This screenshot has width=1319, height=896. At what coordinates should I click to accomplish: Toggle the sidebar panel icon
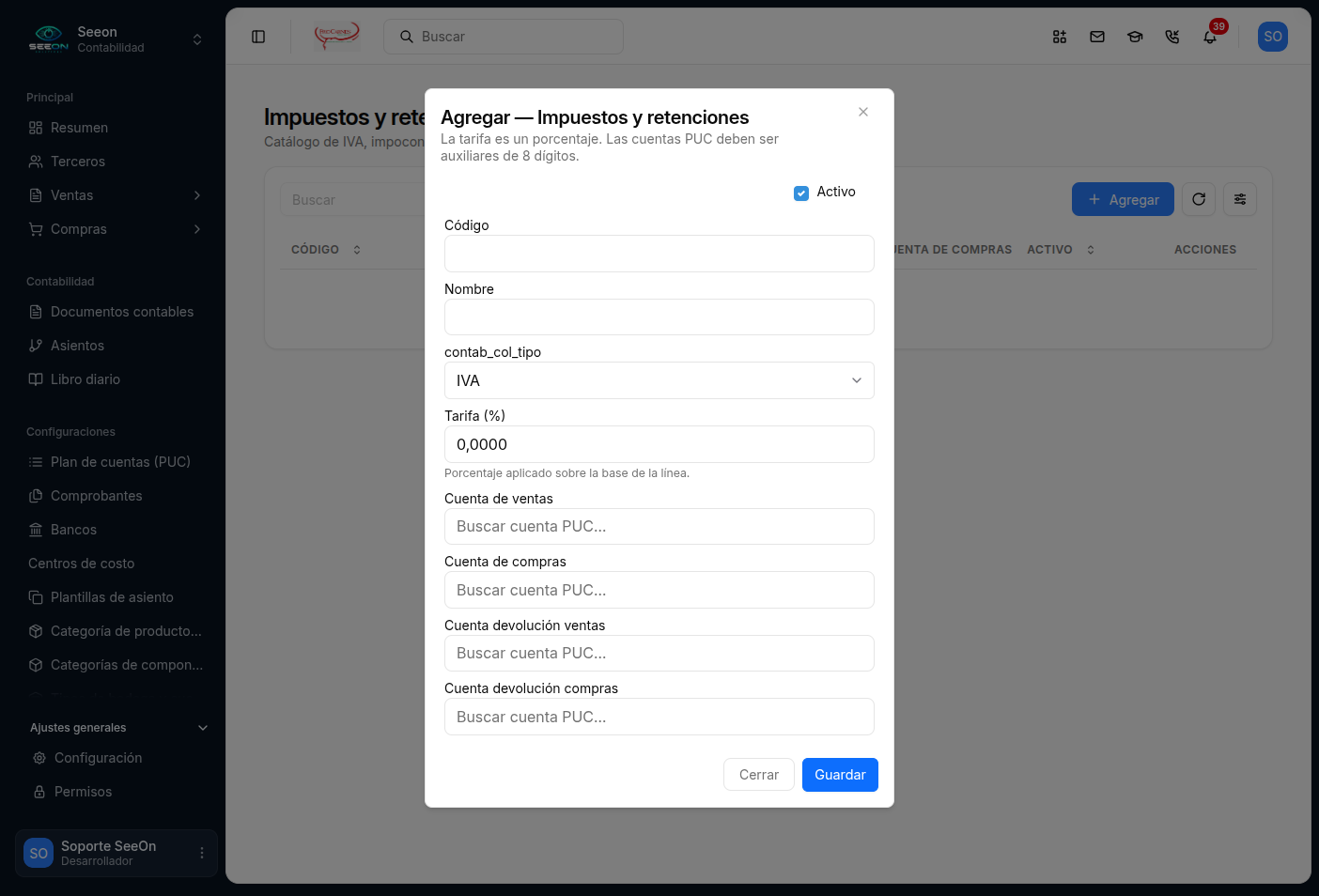coord(258,37)
